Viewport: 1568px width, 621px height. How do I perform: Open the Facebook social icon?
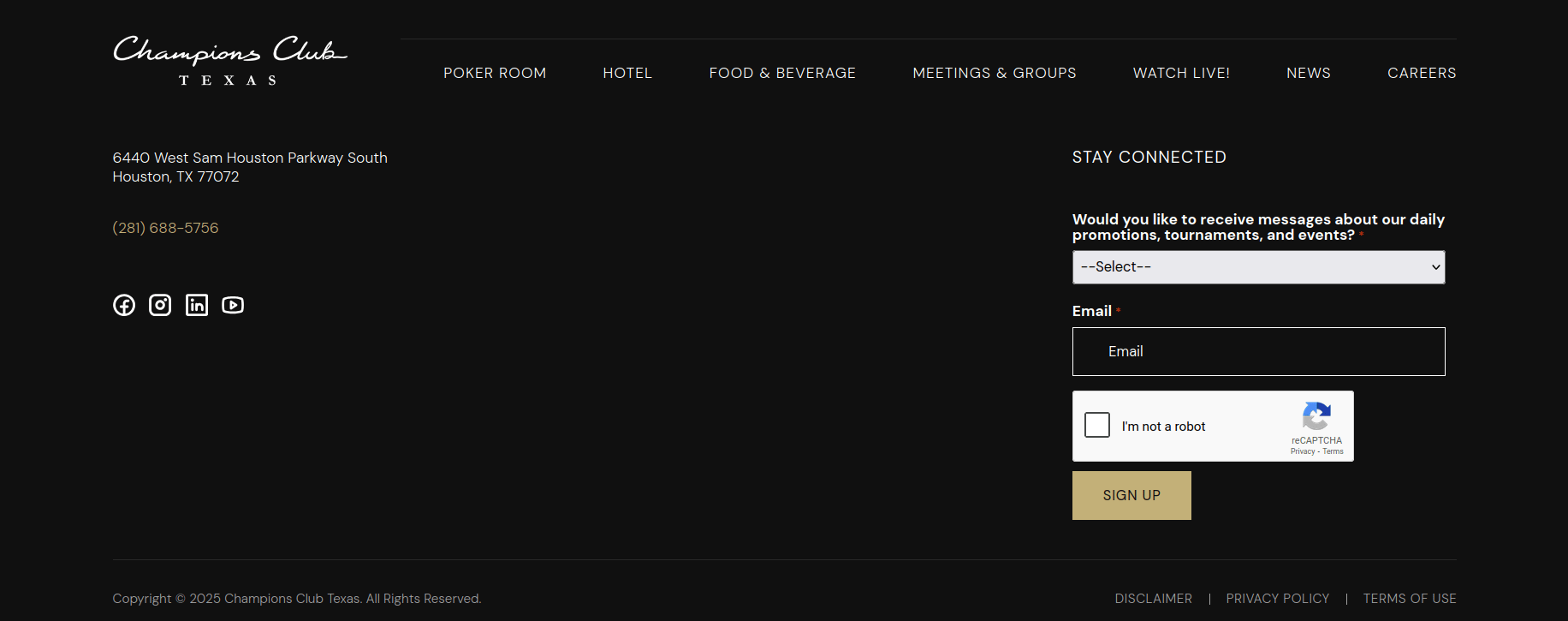pos(124,305)
